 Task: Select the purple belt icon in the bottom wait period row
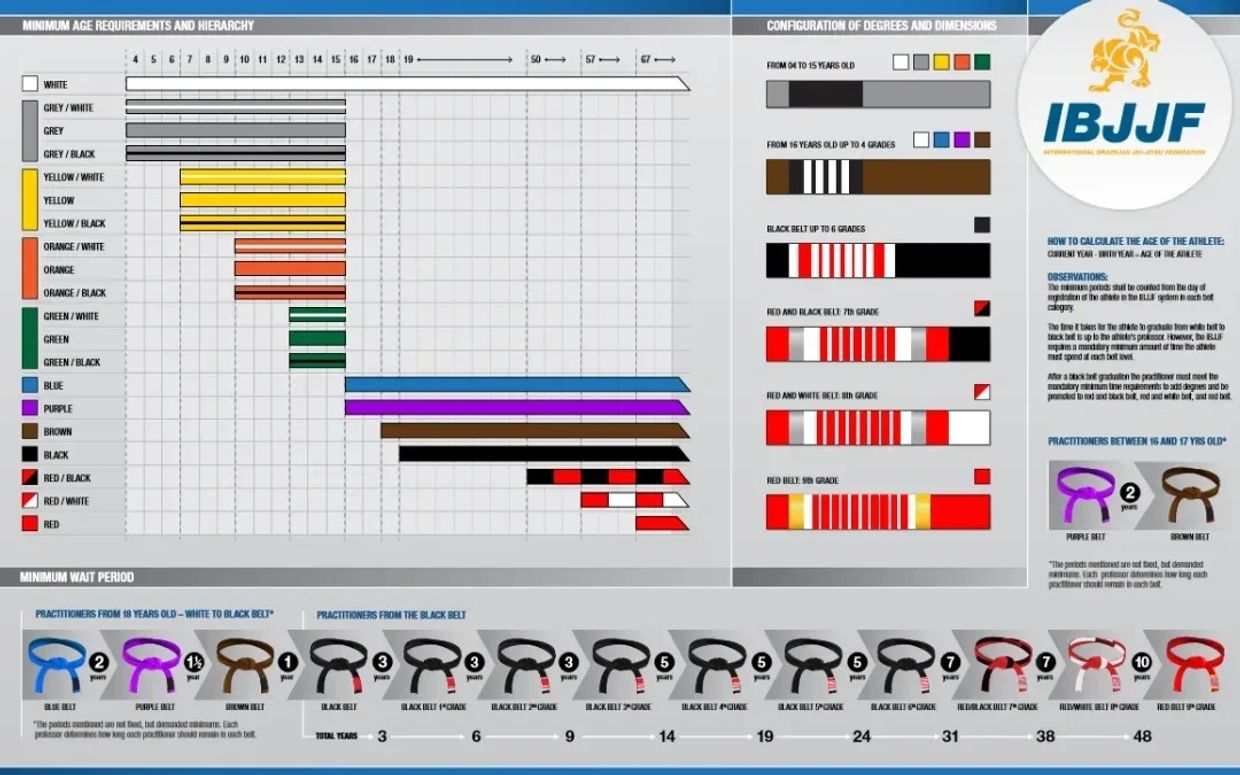(150, 665)
